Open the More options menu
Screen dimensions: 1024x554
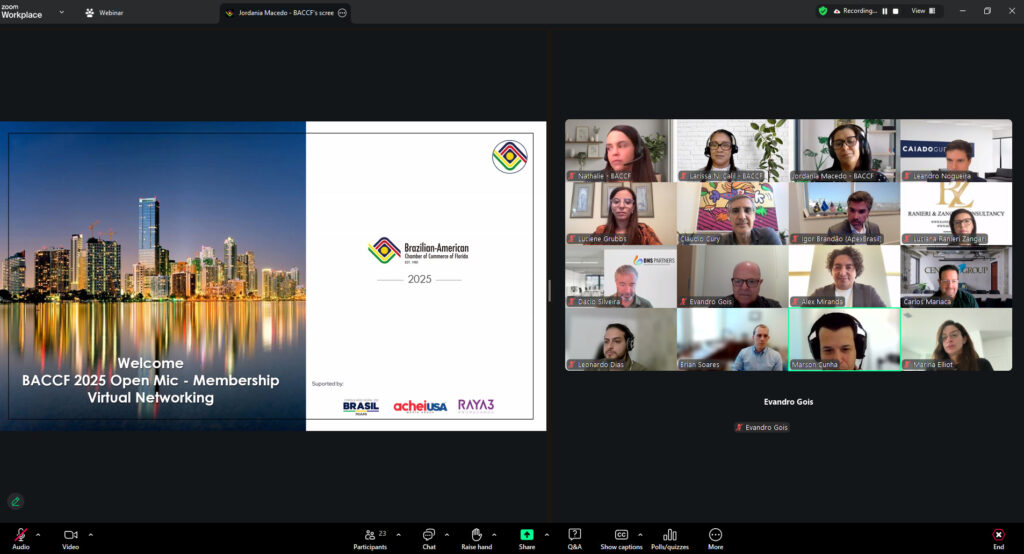click(x=715, y=535)
